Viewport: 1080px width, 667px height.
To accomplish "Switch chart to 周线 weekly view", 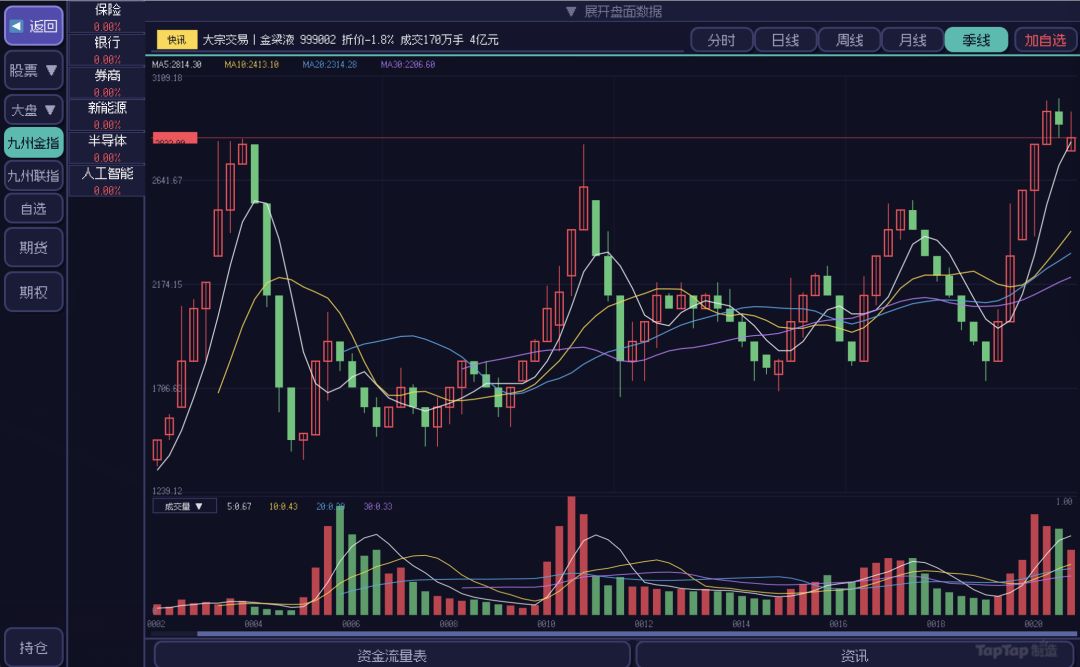I will pyautogui.click(x=849, y=40).
